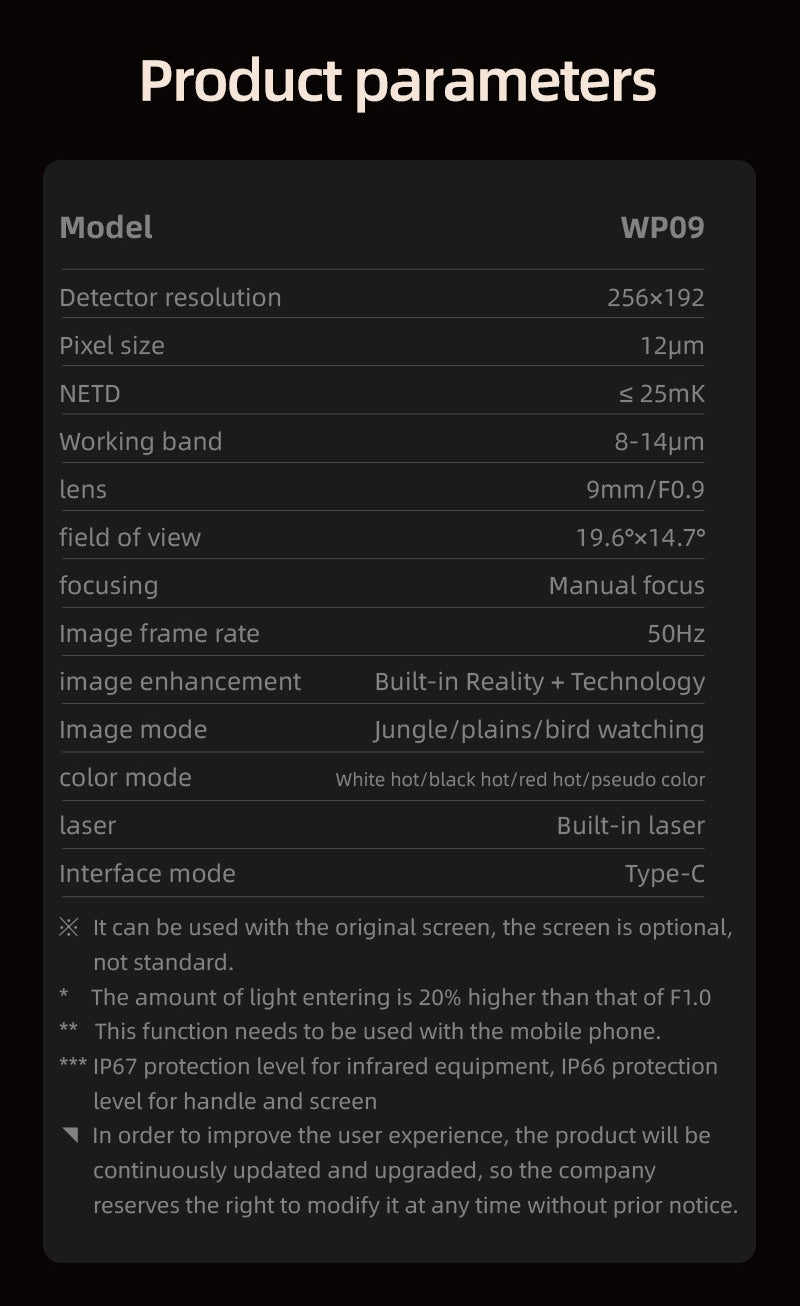Select the "Detector resolution" label
Image resolution: width=800 pixels, height=1306 pixels.
point(170,297)
